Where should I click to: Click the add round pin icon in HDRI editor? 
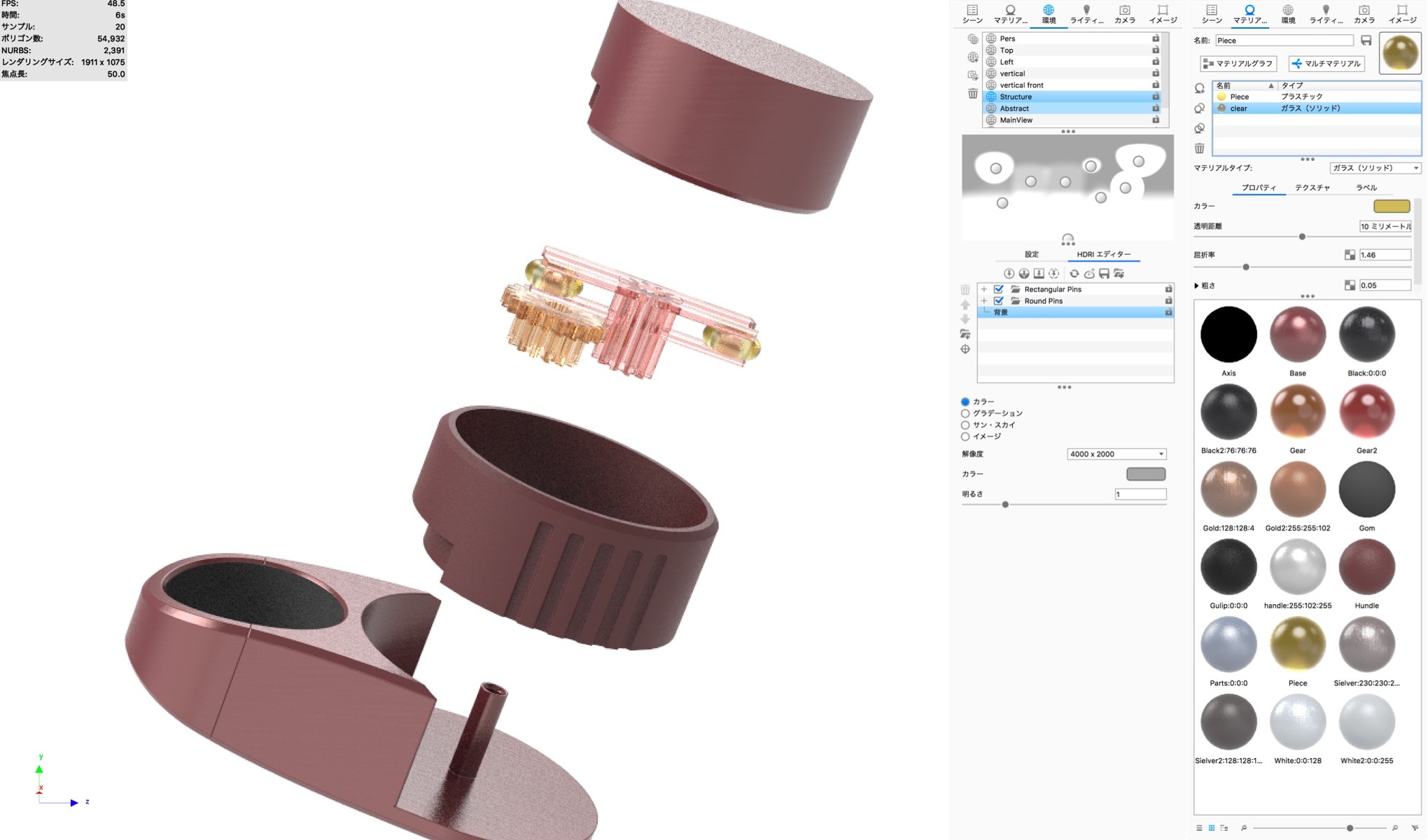[x=1009, y=274]
